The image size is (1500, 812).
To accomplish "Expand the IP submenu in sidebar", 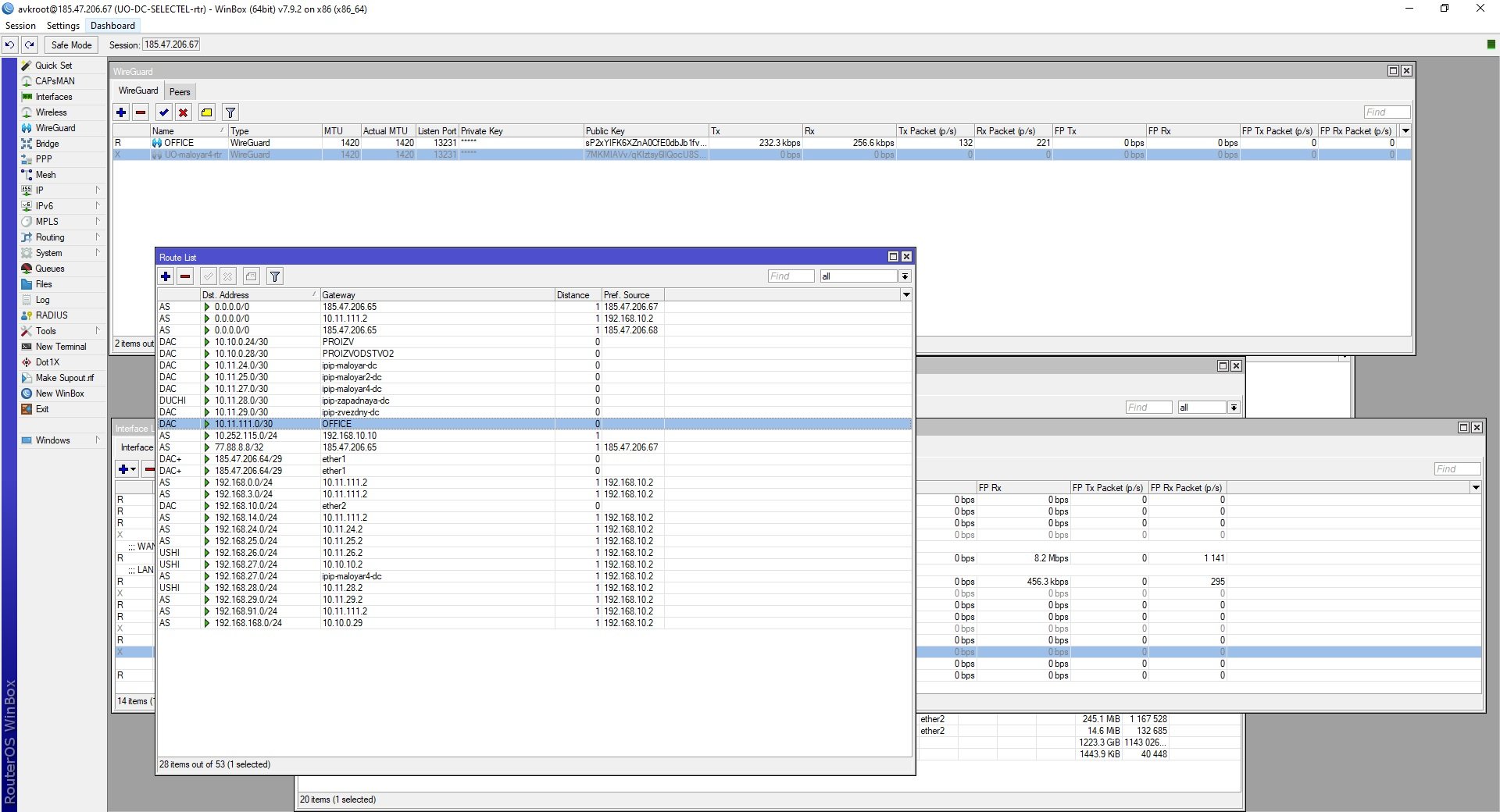I will [40, 191].
